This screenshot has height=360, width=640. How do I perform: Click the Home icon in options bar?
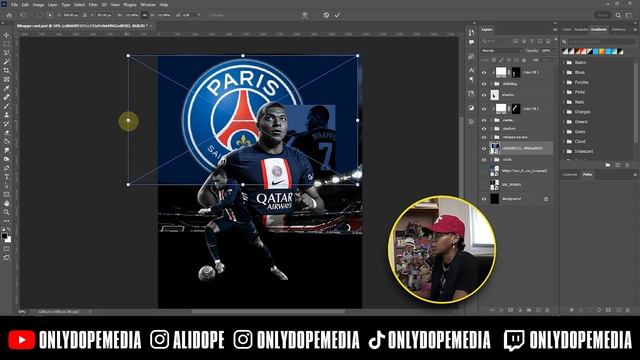click(x=9, y=15)
